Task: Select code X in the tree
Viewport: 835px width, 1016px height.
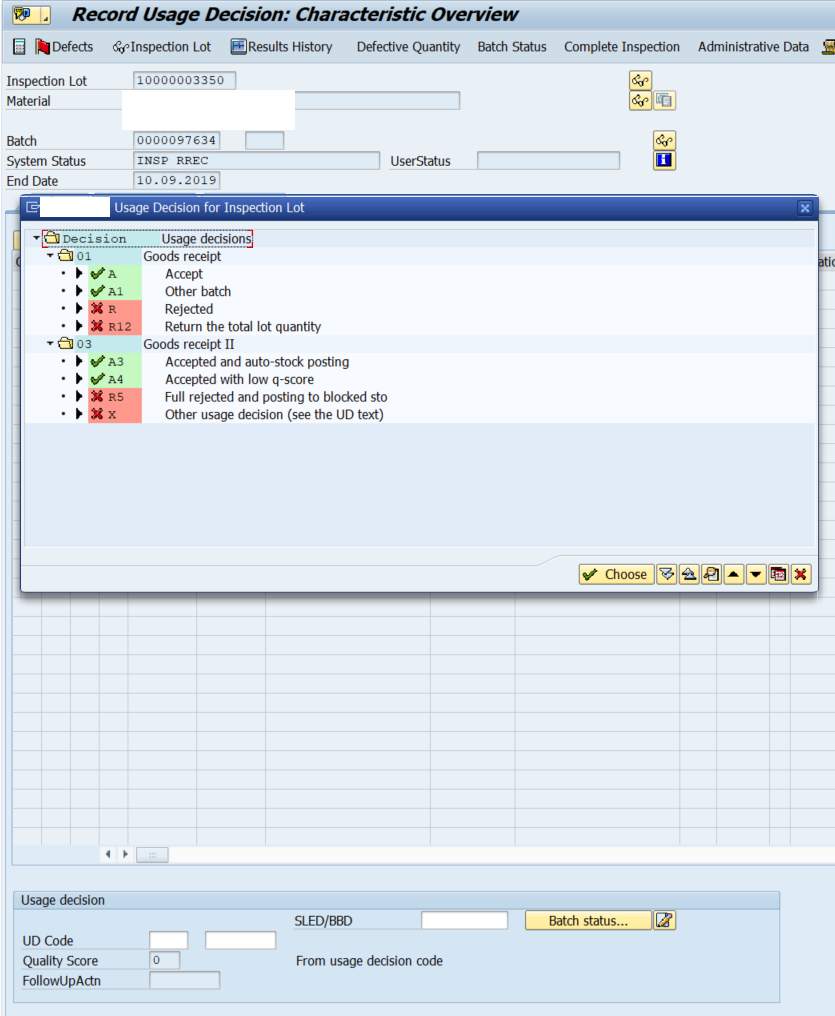Action: point(115,413)
